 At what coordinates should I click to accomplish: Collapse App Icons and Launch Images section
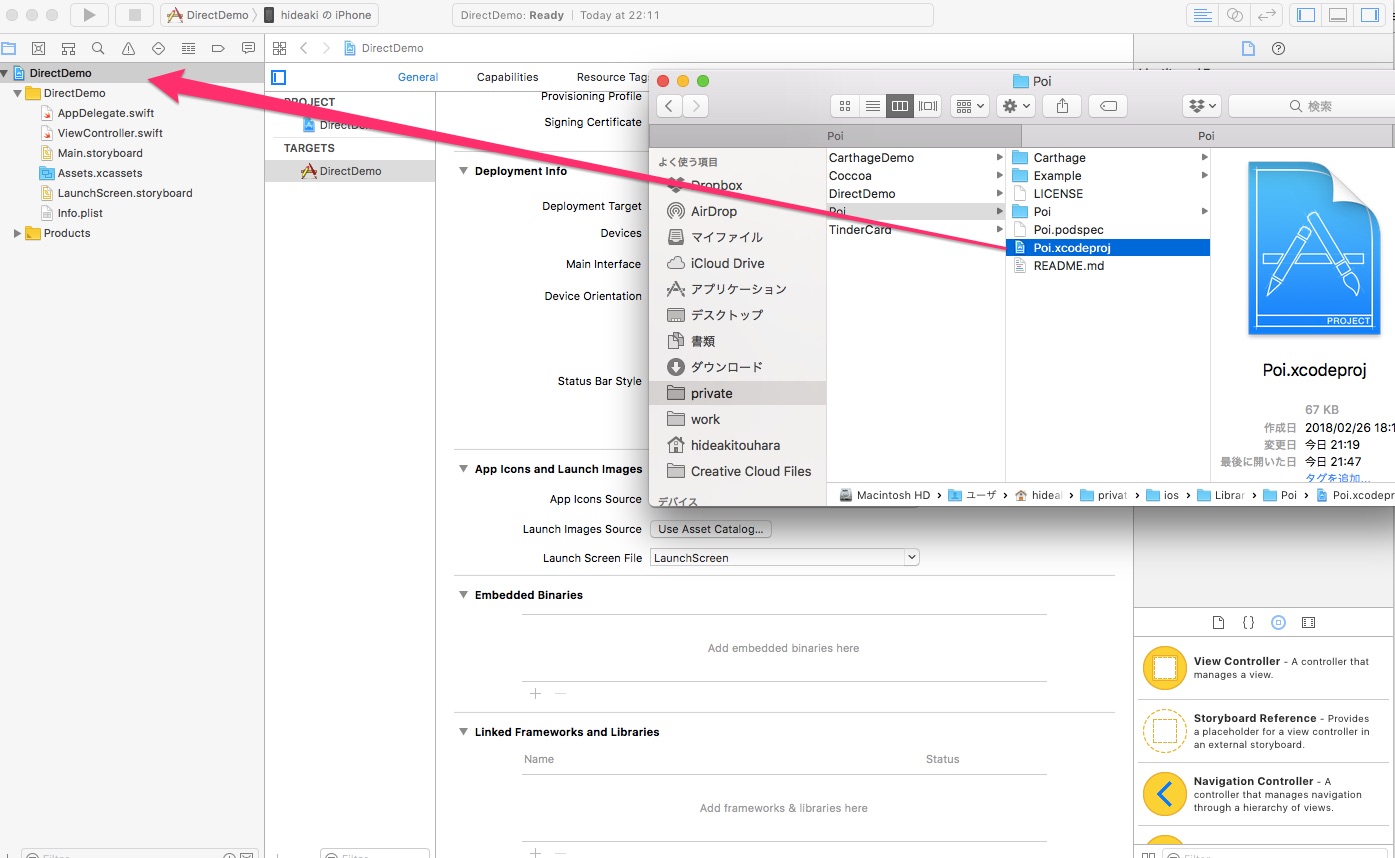(464, 469)
